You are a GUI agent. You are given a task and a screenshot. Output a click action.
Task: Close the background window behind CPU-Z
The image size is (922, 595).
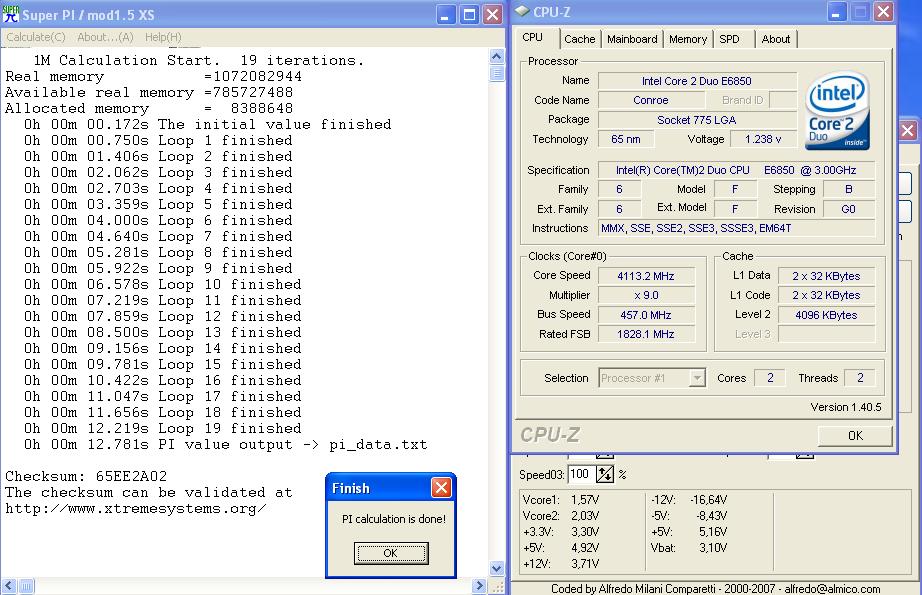908,131
